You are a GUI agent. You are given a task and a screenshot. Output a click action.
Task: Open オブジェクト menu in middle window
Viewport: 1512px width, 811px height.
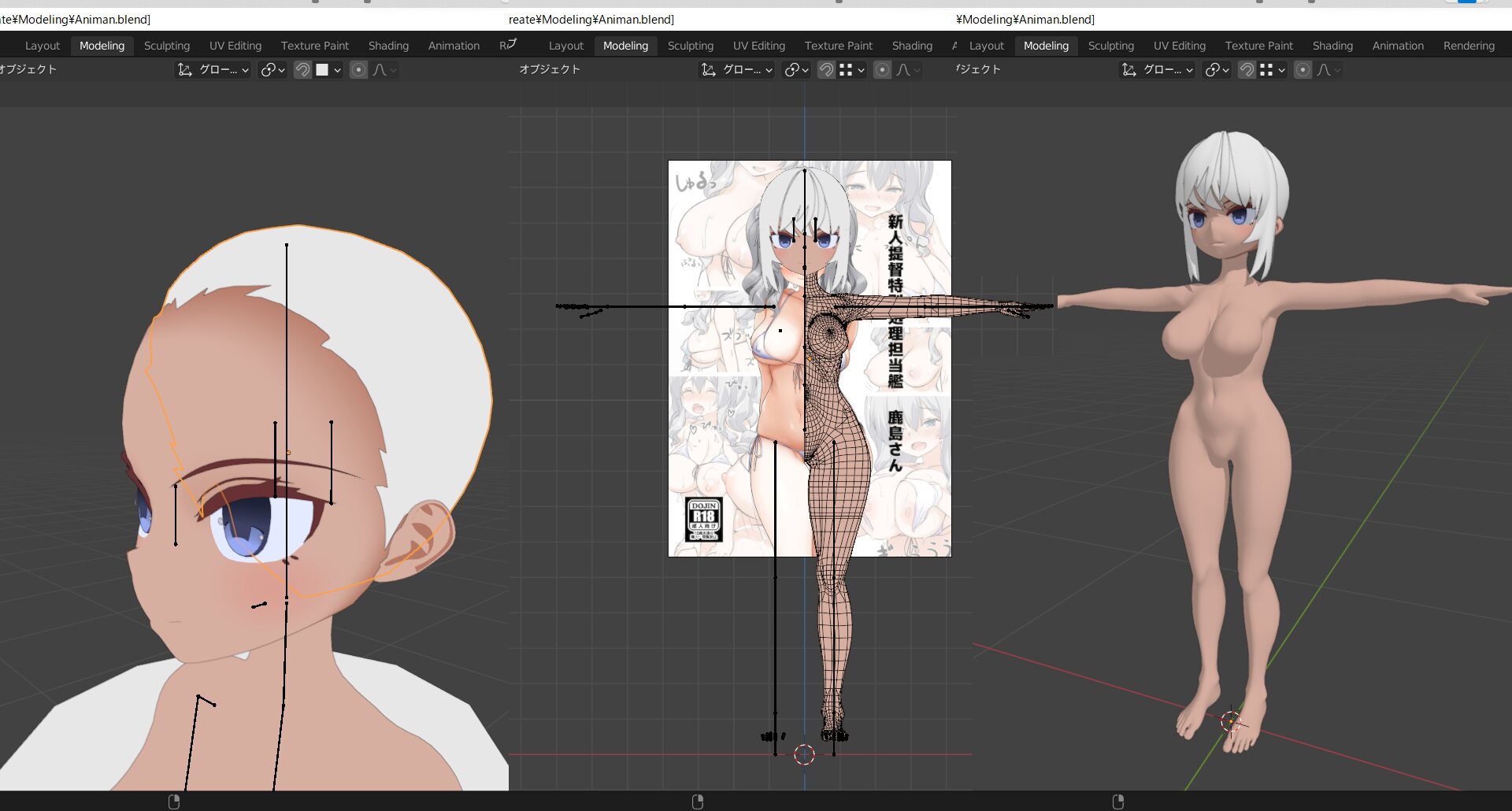tap(550, 69)
